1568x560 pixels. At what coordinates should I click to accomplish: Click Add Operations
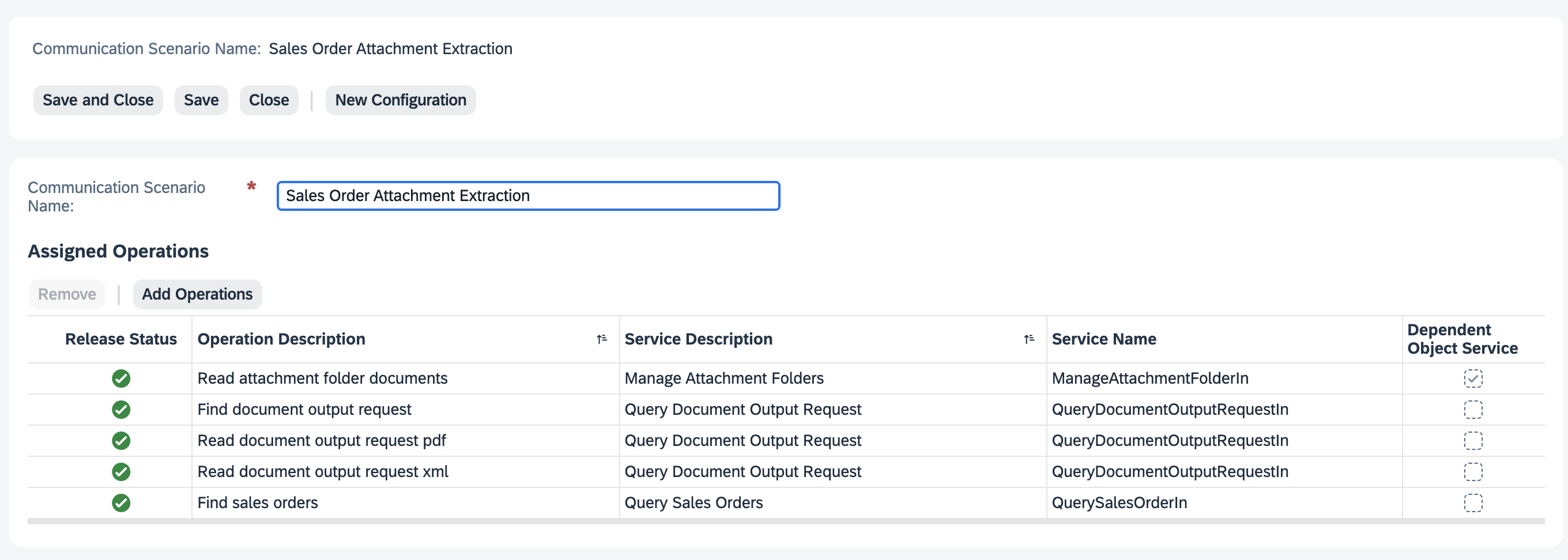pyautogui.click(x=197, y=294)
